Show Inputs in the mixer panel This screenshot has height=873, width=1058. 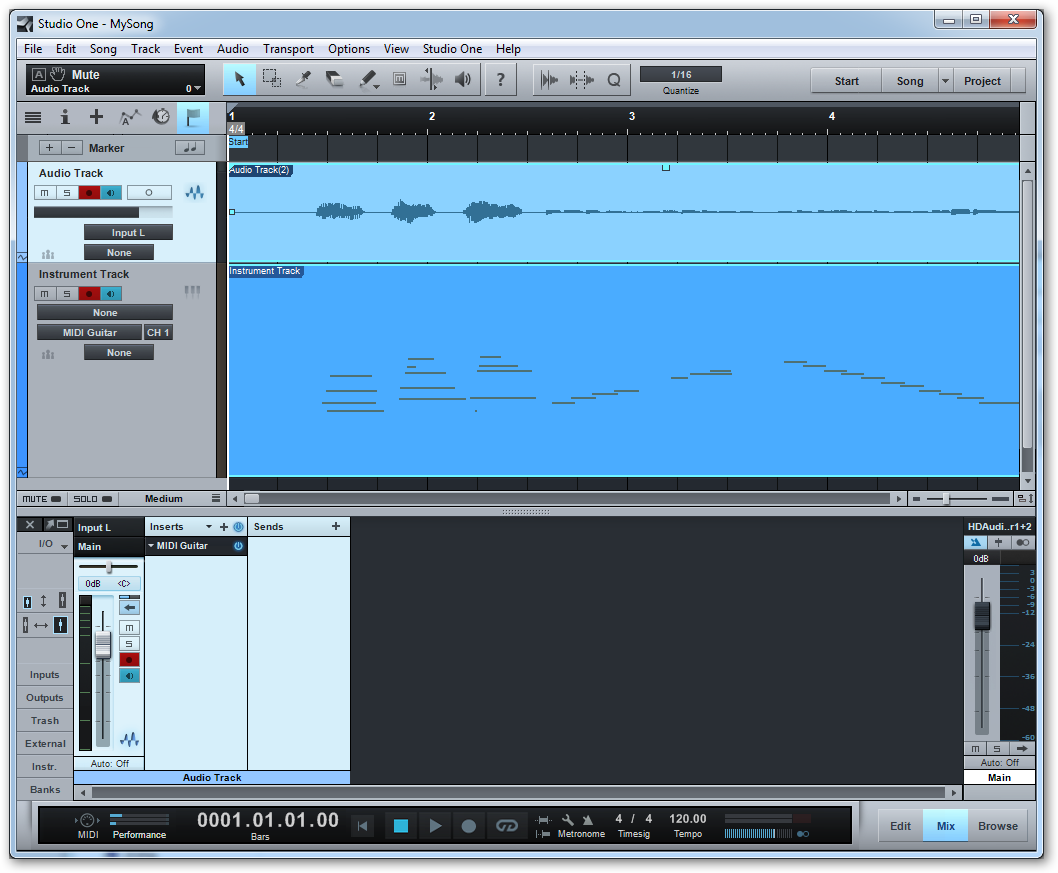(x=45, y=675)
